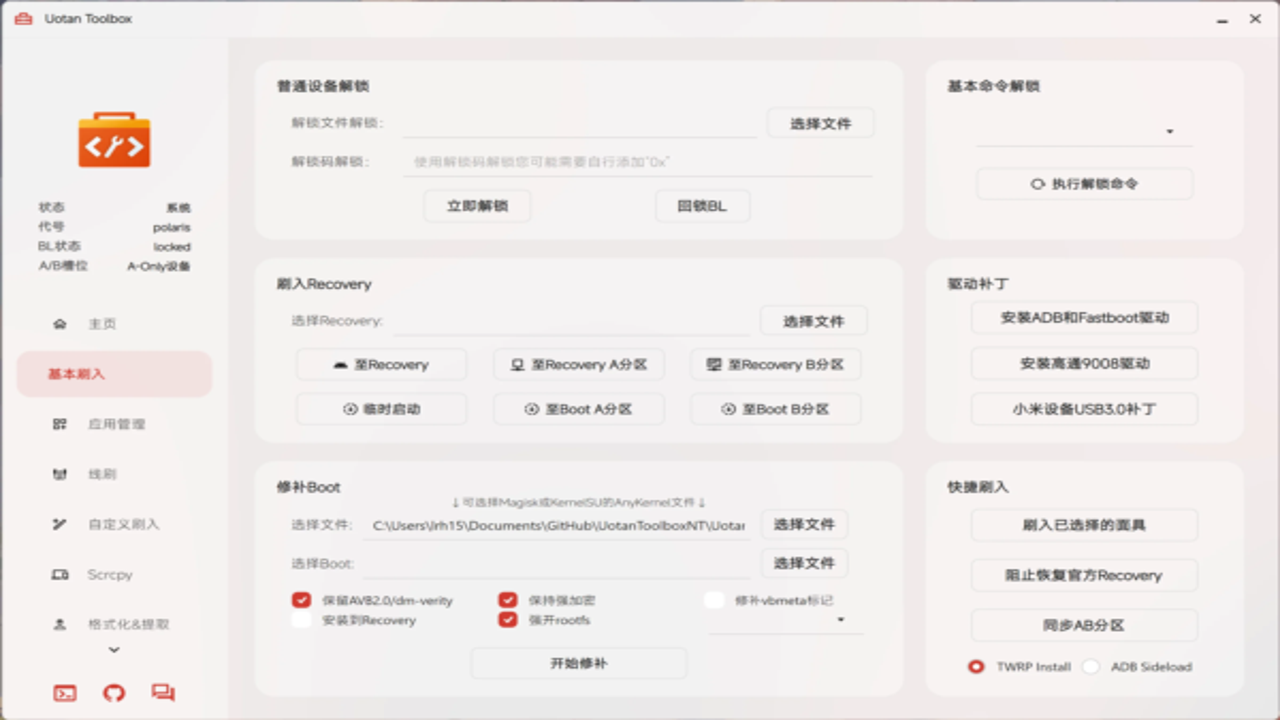Go to the 主页 home page

114,324
